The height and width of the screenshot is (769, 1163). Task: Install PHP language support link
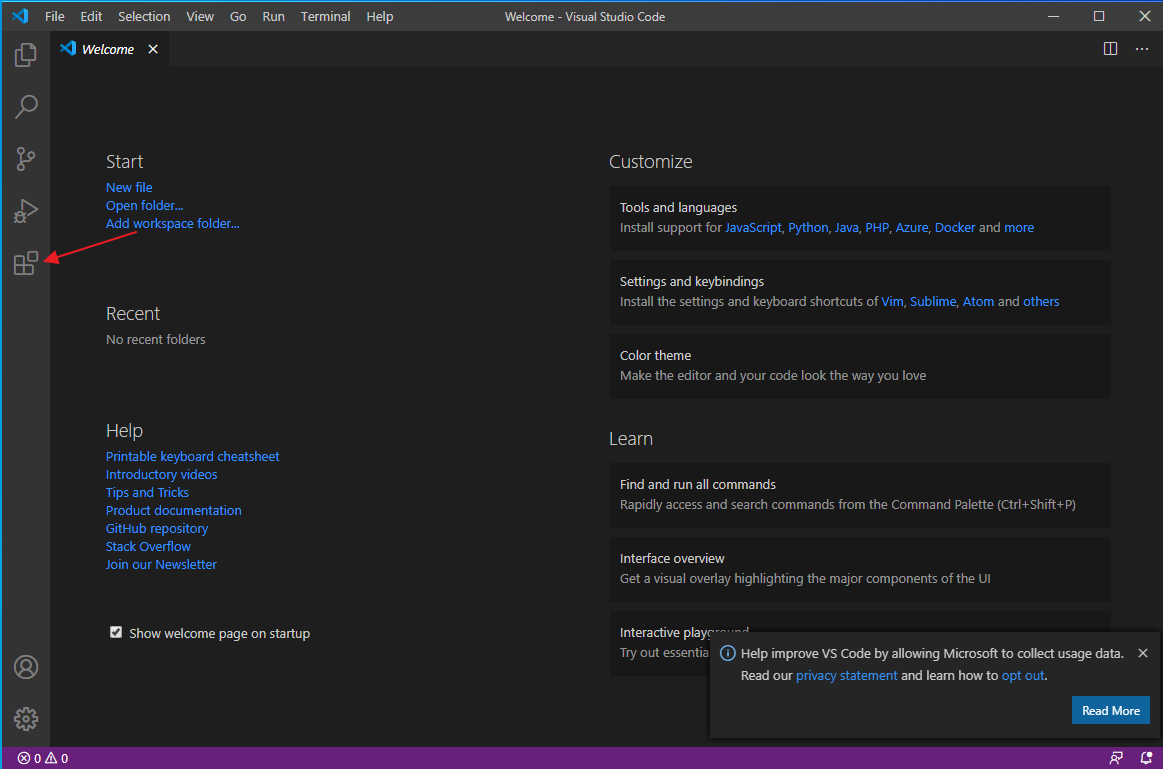(877, 228)
